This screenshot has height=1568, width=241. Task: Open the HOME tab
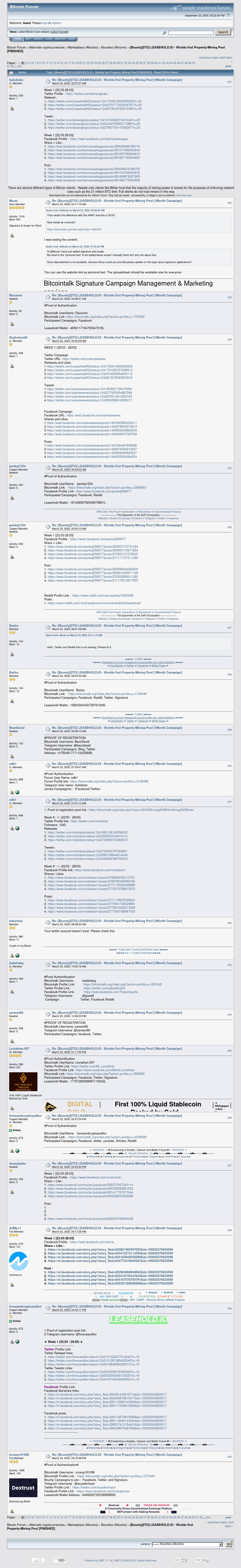(x=18, y=39)
